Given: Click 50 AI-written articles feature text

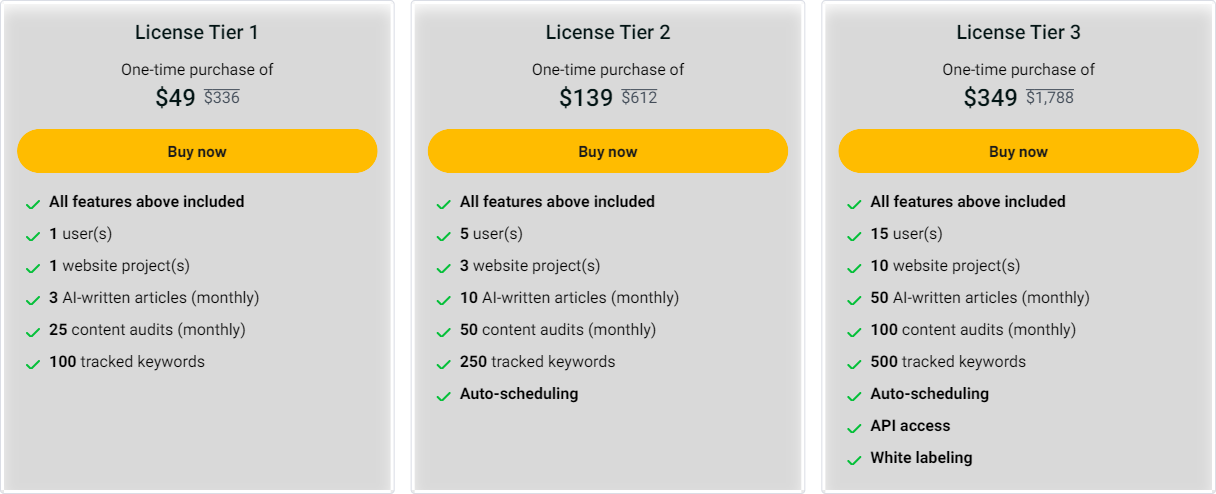Looking at the screenshot, I should click(x=980, y=298).
